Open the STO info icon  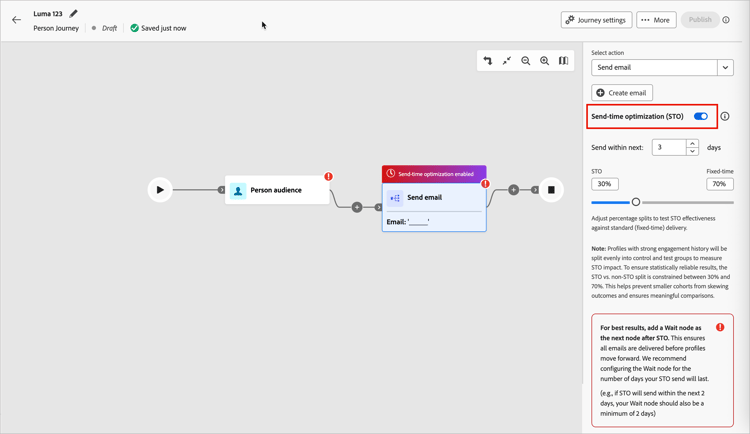click(x=725, y=116)
